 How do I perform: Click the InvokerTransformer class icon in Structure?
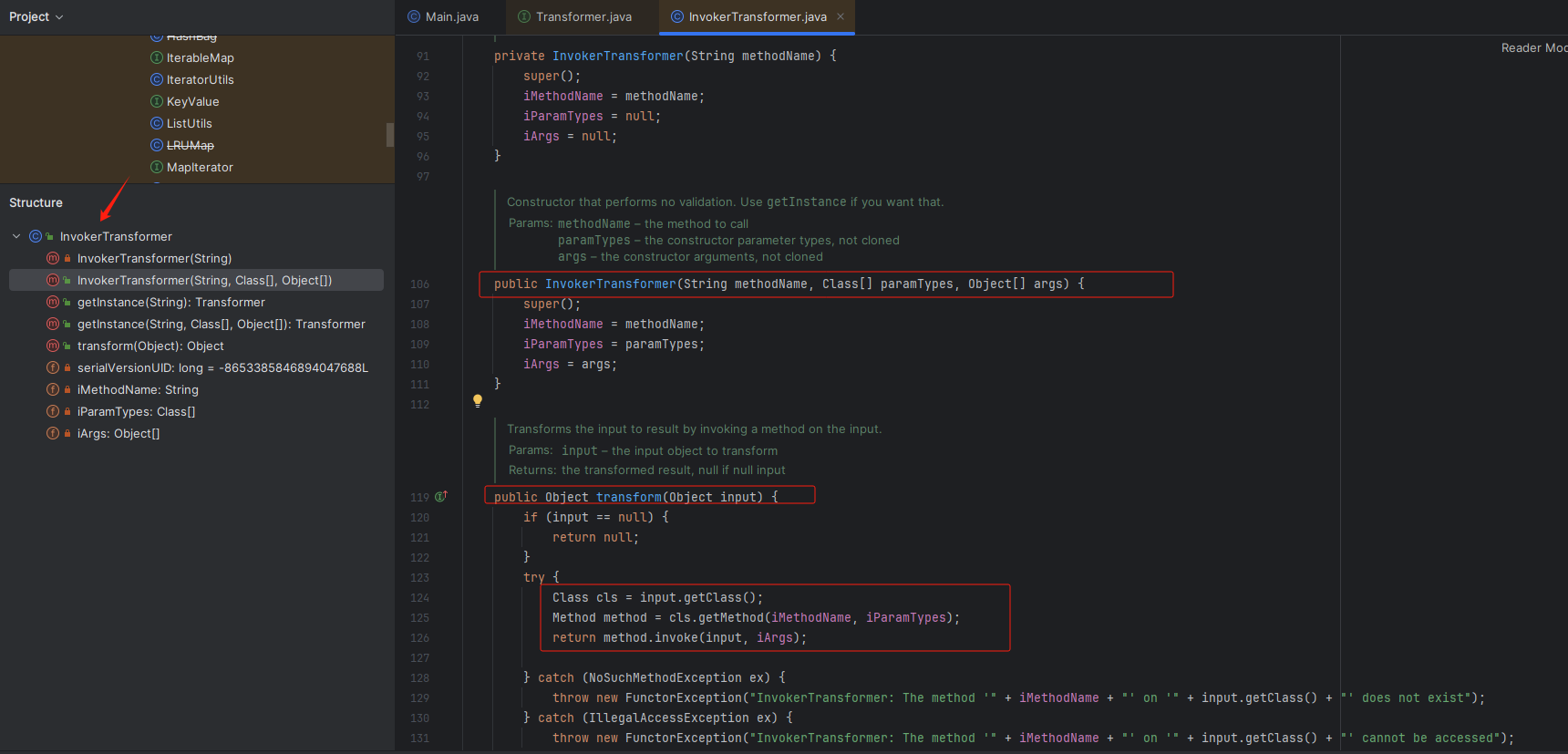[x=36, y=236]
